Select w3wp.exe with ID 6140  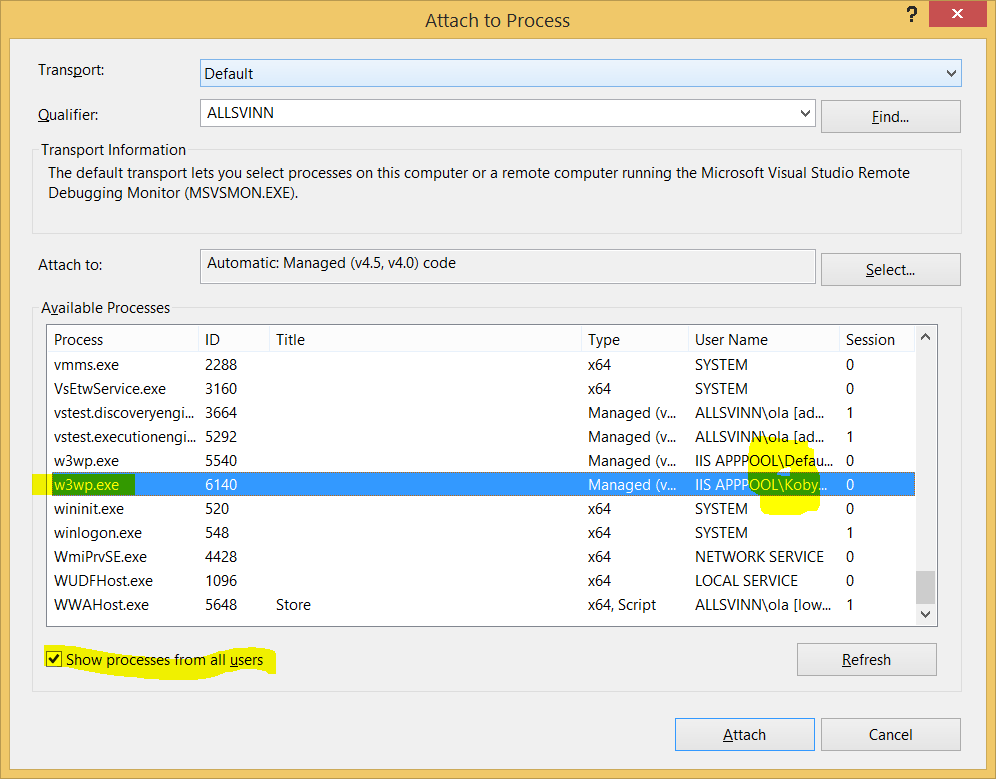pos(481,485)
